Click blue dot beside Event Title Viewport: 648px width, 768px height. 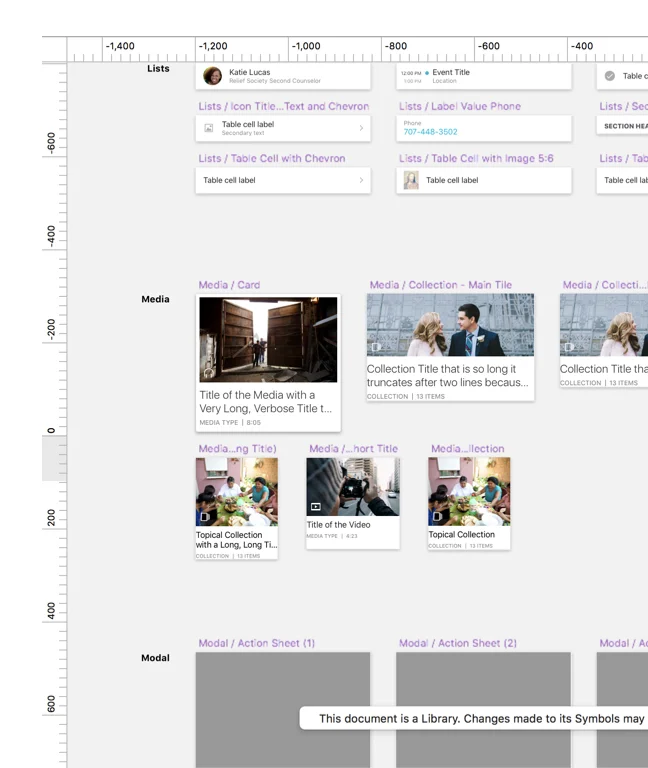pos(427,72)
